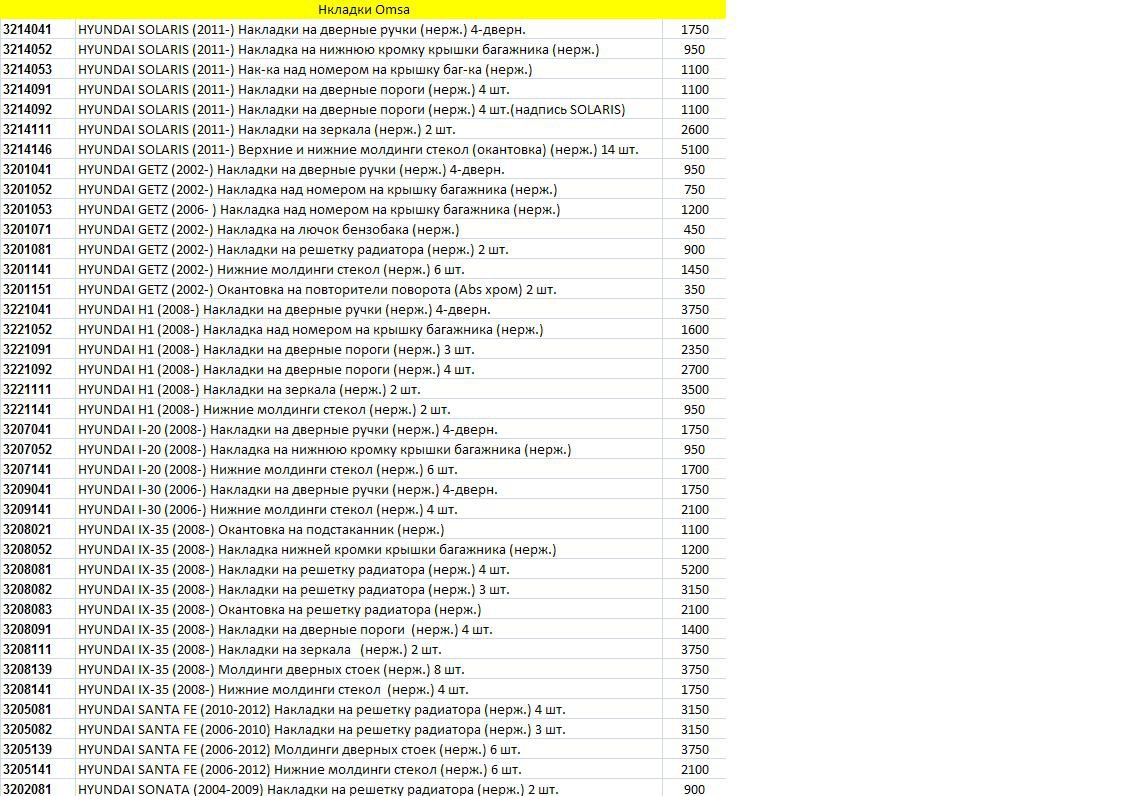
Task: Select price 1750 for code 3214041
Action: (x=694, y=29)
